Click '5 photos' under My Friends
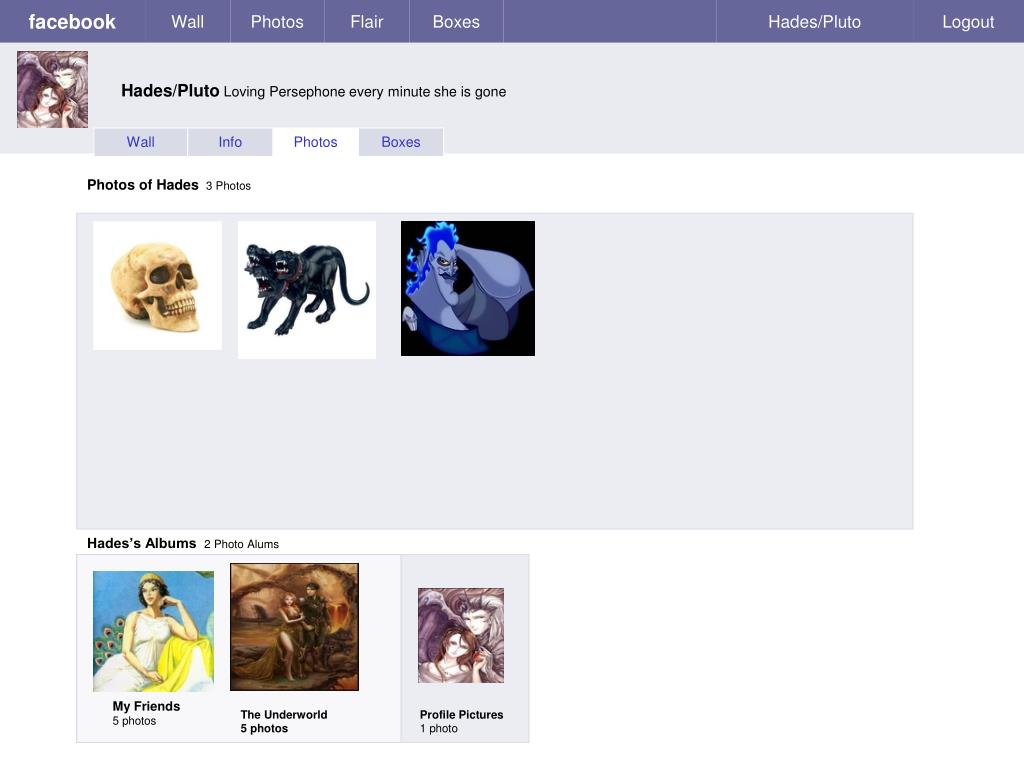Viewport: 1024px width, 768px height. pyautogui.click(x=134, y=721)
